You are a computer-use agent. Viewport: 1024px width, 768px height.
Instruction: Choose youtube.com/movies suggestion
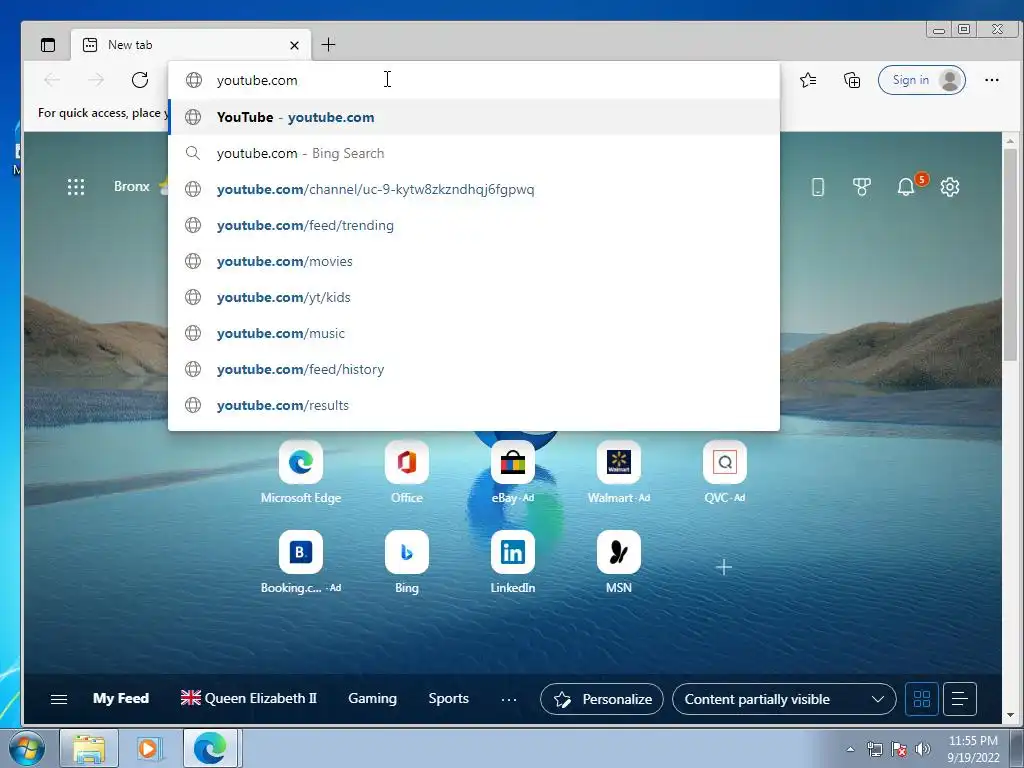[x=474, y=261]
